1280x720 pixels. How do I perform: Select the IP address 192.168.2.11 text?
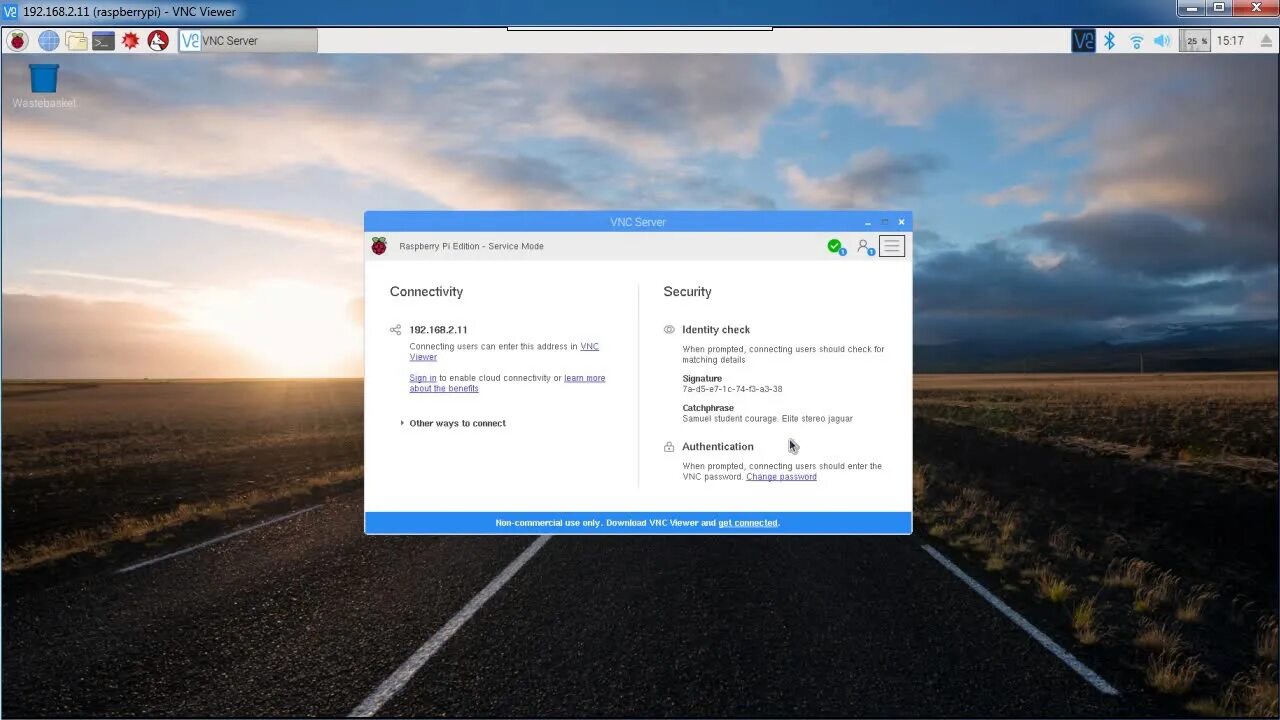[438, 329]
